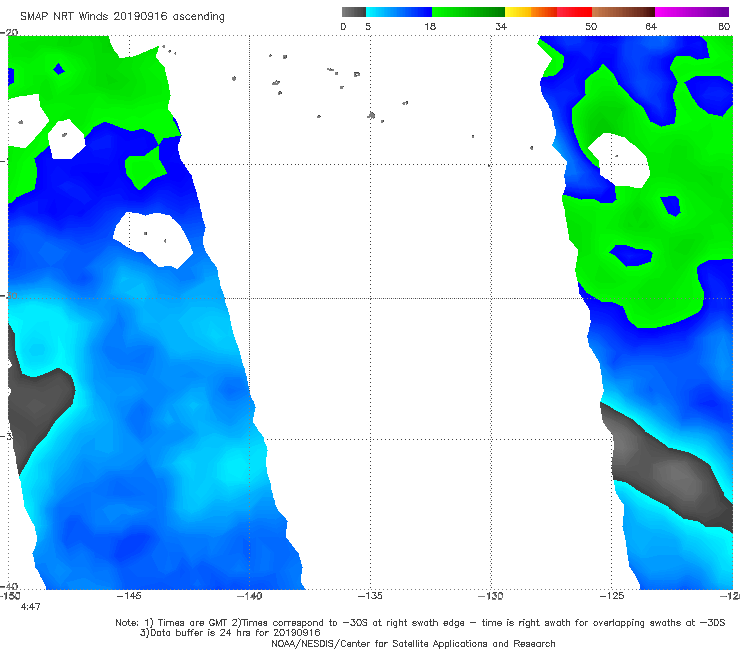This screenshot has height=650, width=740.
Task: Click the longitude label '-130'
Action: tap(491, 596)
